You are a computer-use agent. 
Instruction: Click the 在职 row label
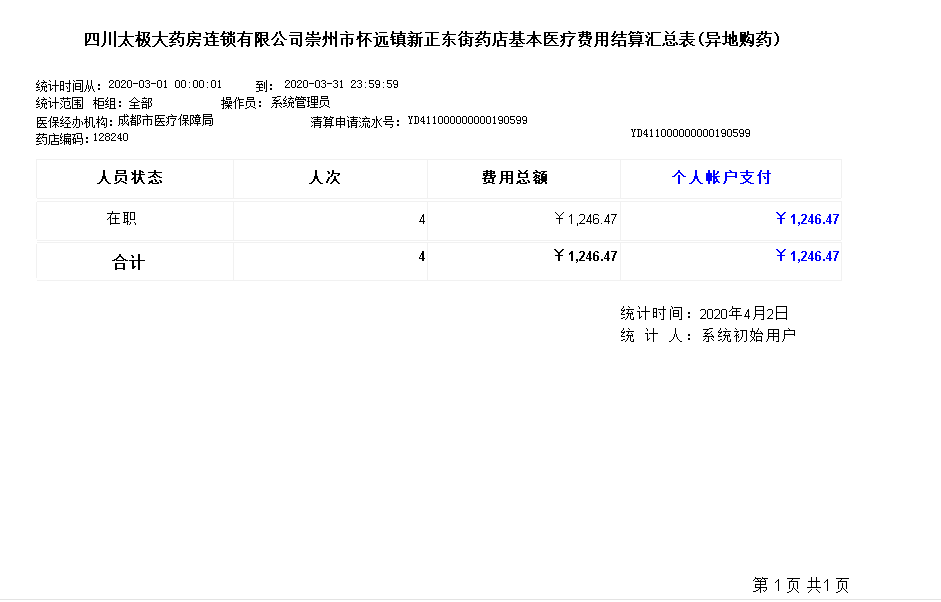pos(122,218)
